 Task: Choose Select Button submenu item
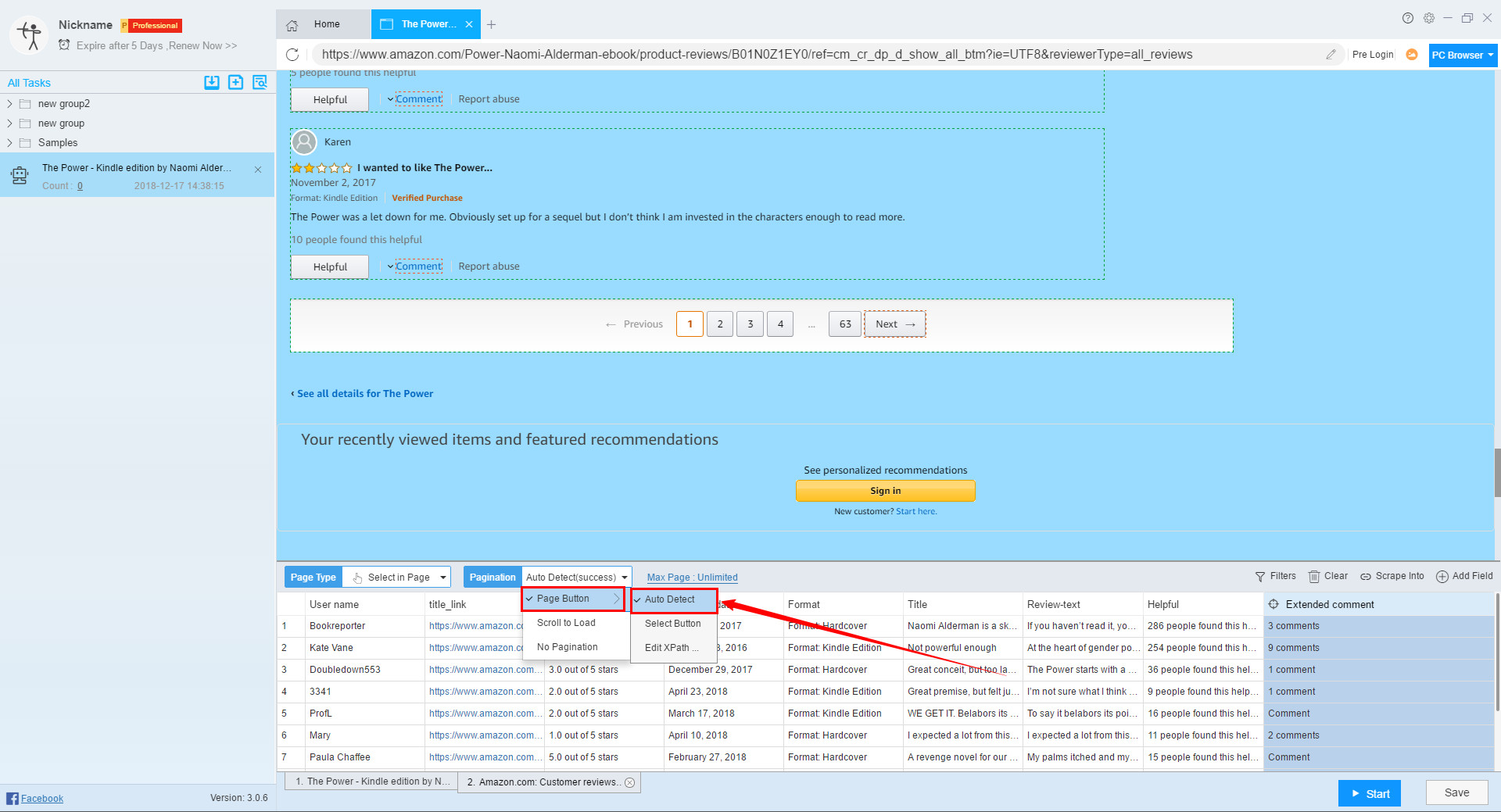pyautogui.click(x=673, y=624)
